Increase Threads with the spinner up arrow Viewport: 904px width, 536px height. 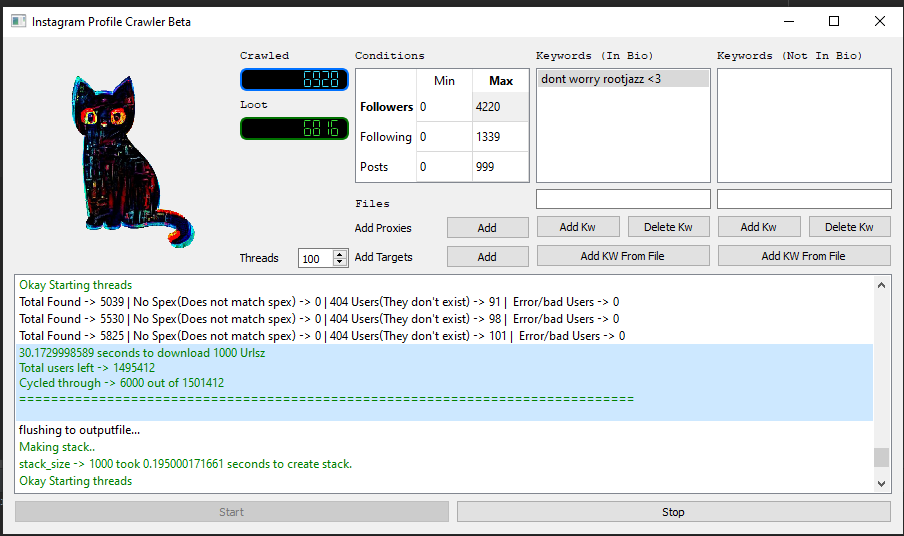click(340, 254)
